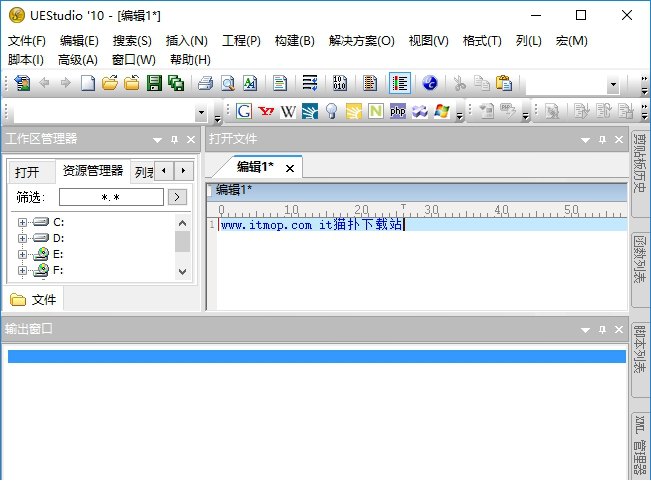Click the Save All files icon
The image size is (651, 499).
coord(176,83)
